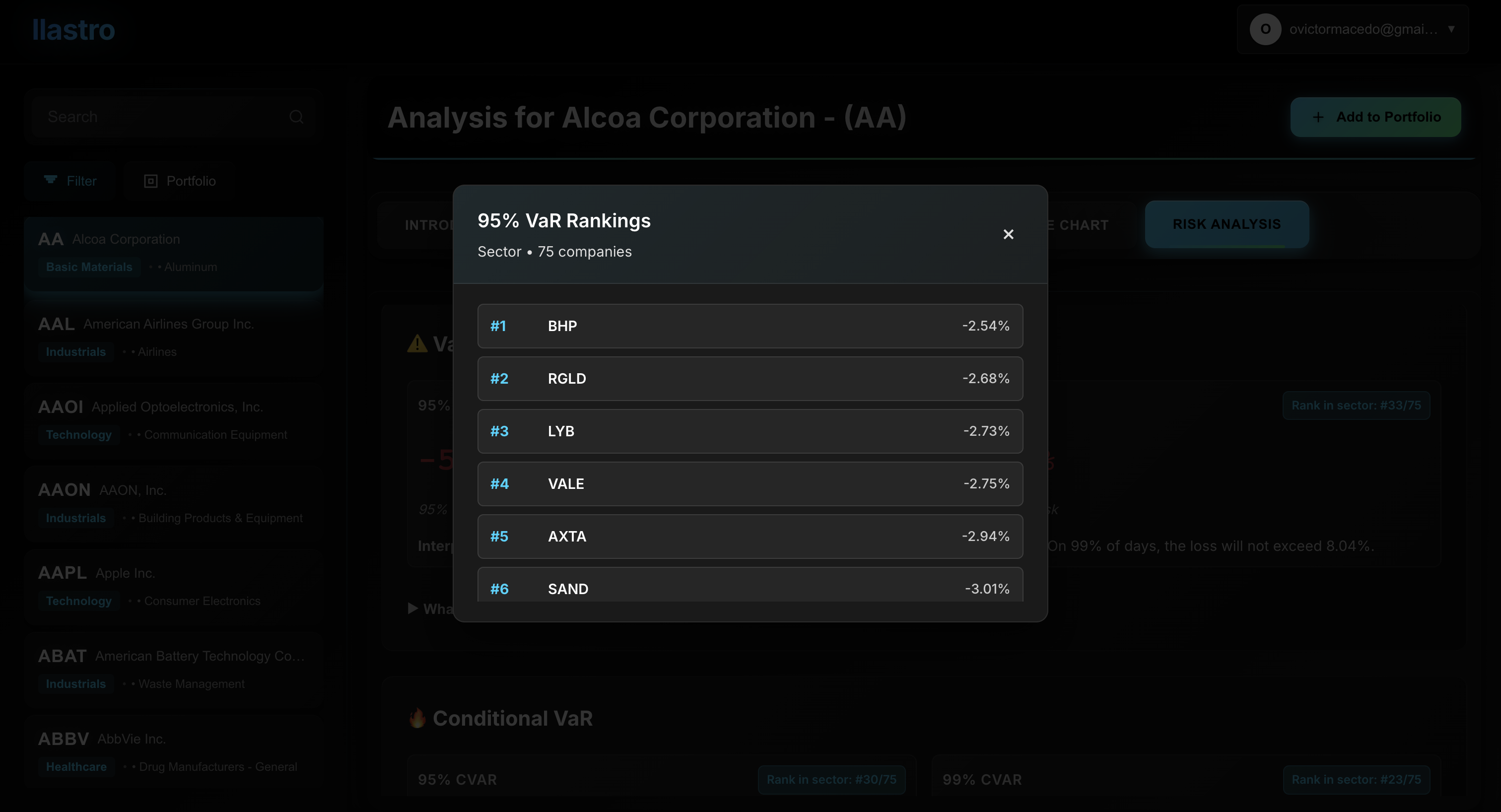Expand the 'What' disclosure triangle

pyautogui.click(x=412, y=609)
